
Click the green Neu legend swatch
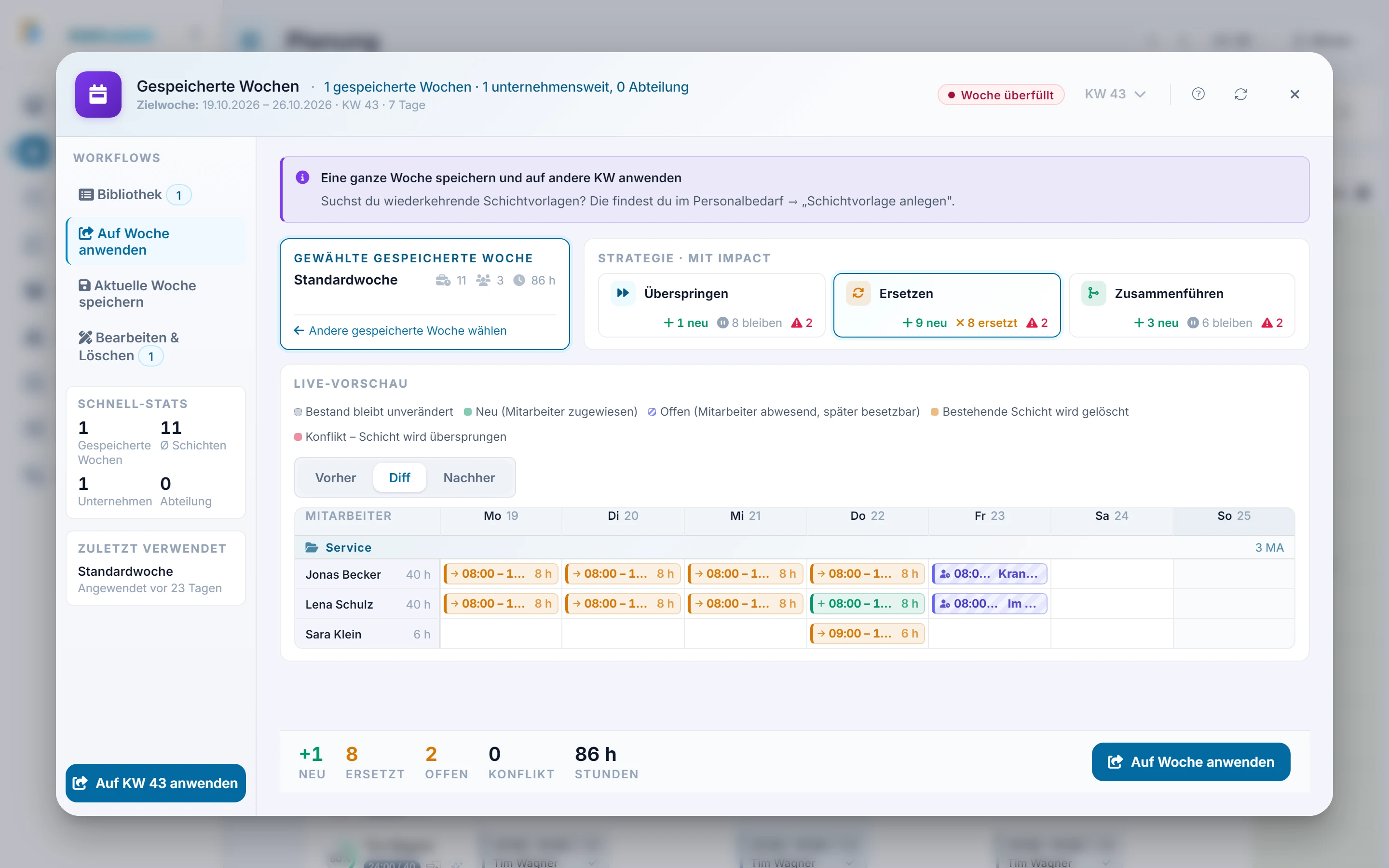(x=468, y=412)
